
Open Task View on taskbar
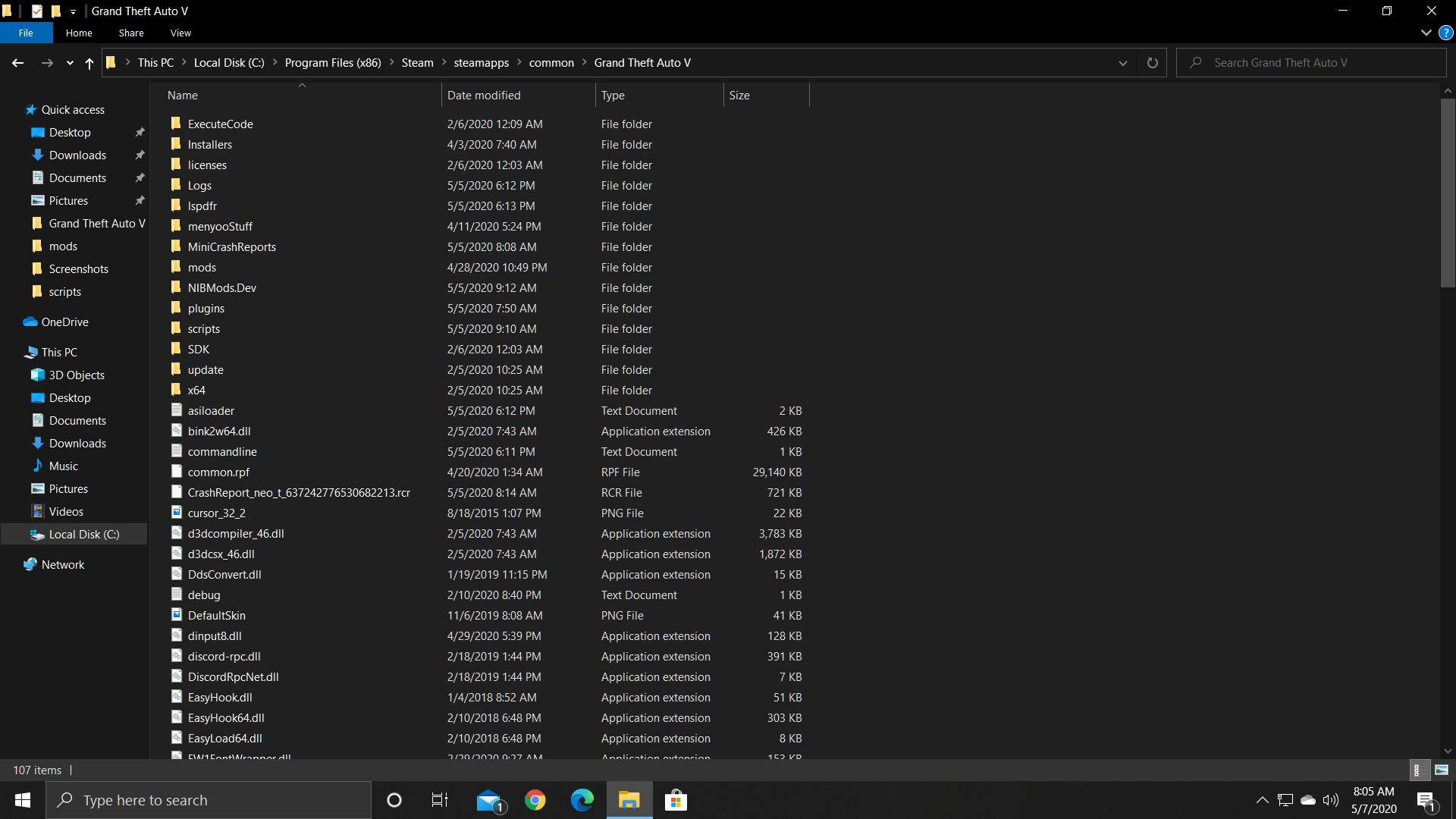point(440,800)
